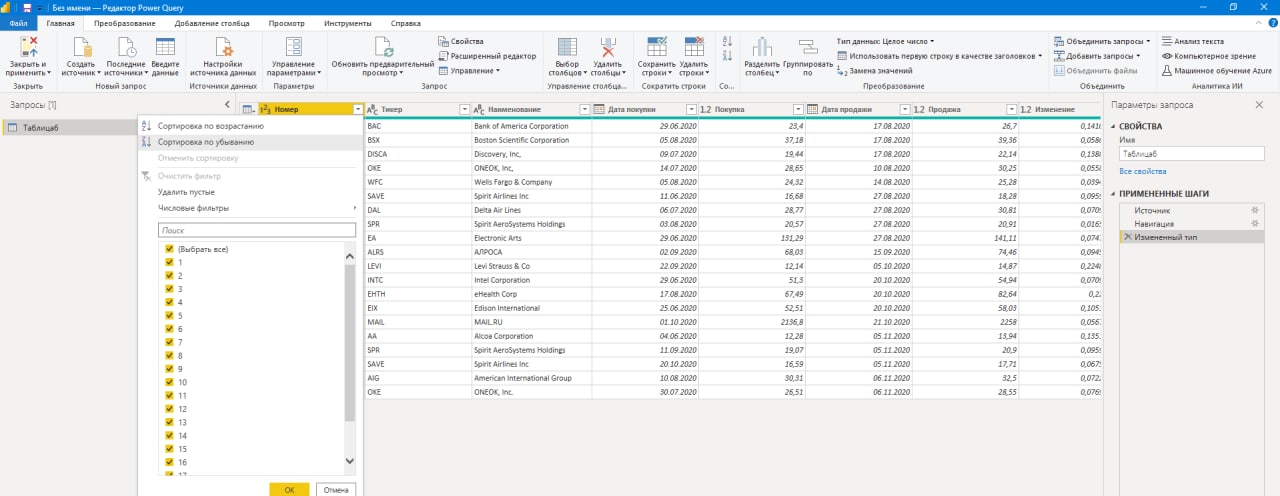
Task: Toggle the (Выбрать все) checkbox
Action: pos(169,248)
